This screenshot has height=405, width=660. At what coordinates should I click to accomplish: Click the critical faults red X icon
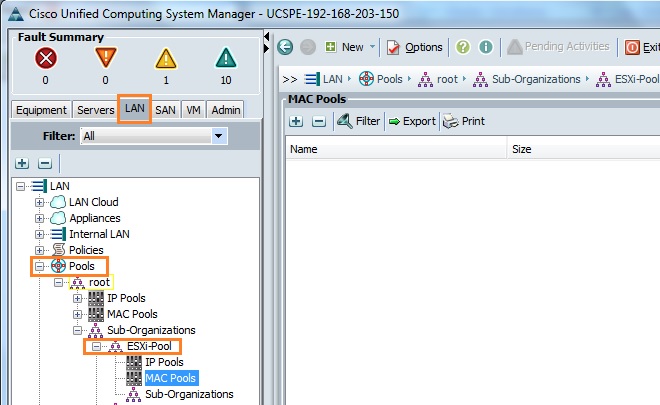point(45,58)
